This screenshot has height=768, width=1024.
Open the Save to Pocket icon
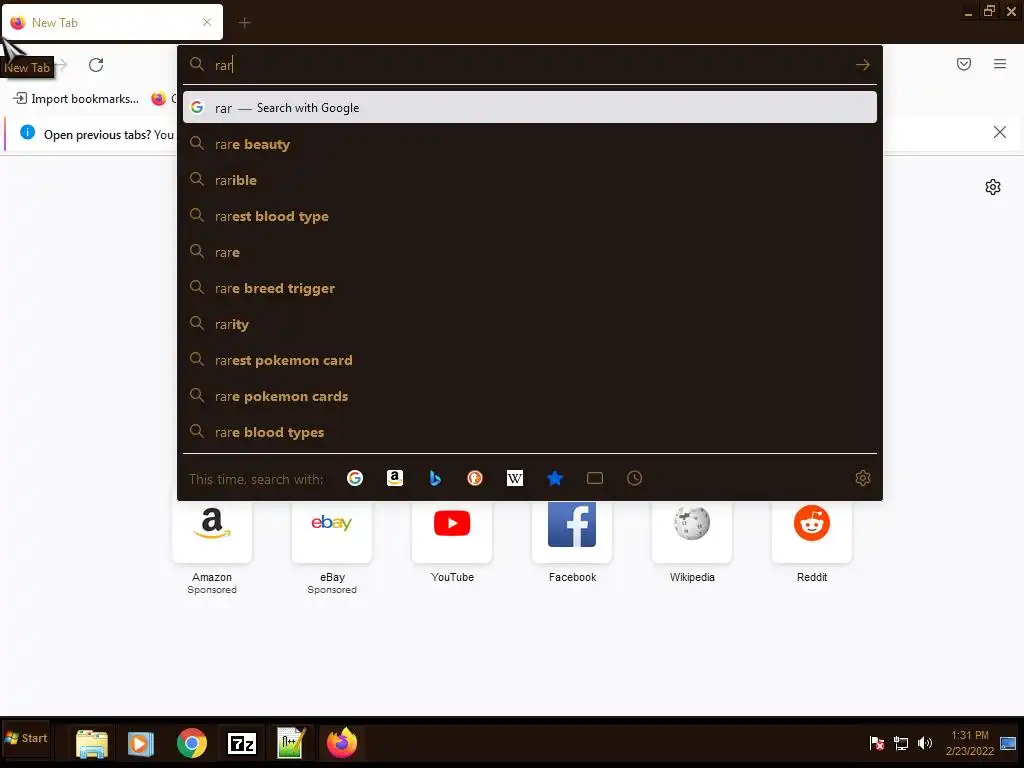[964, 64]
